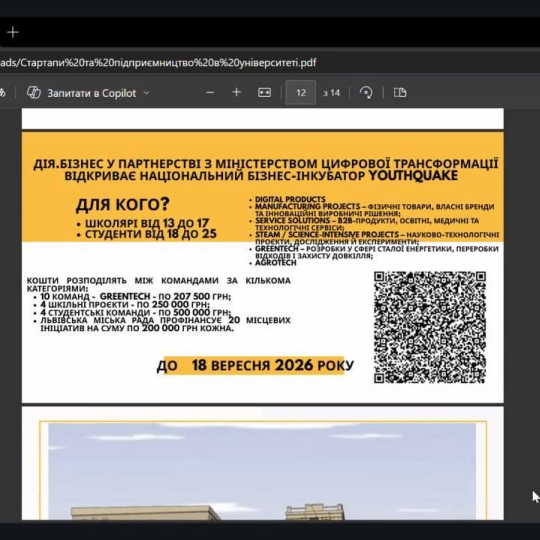Click the AGROTECH bullet
This screenshot has width=540, height=540.
click(276, 263)
